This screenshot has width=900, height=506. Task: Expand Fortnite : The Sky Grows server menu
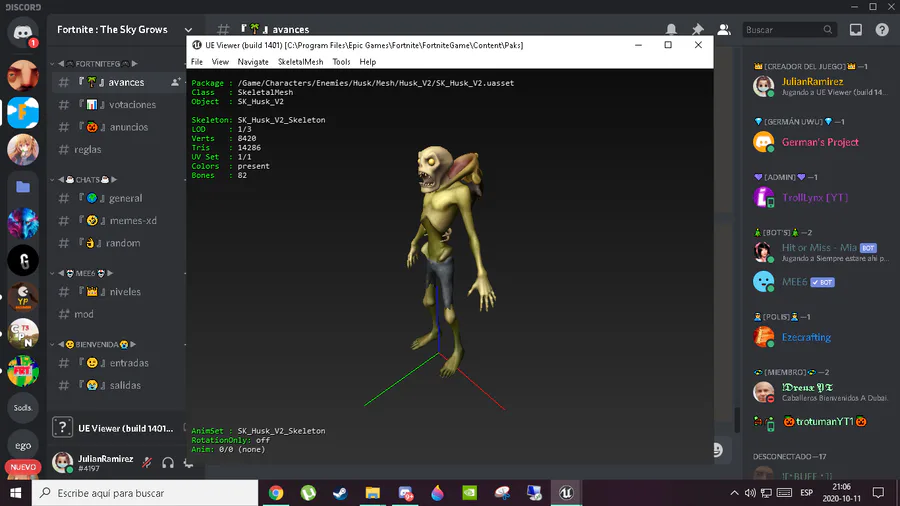pyautogui.click(x=188, y=30)
